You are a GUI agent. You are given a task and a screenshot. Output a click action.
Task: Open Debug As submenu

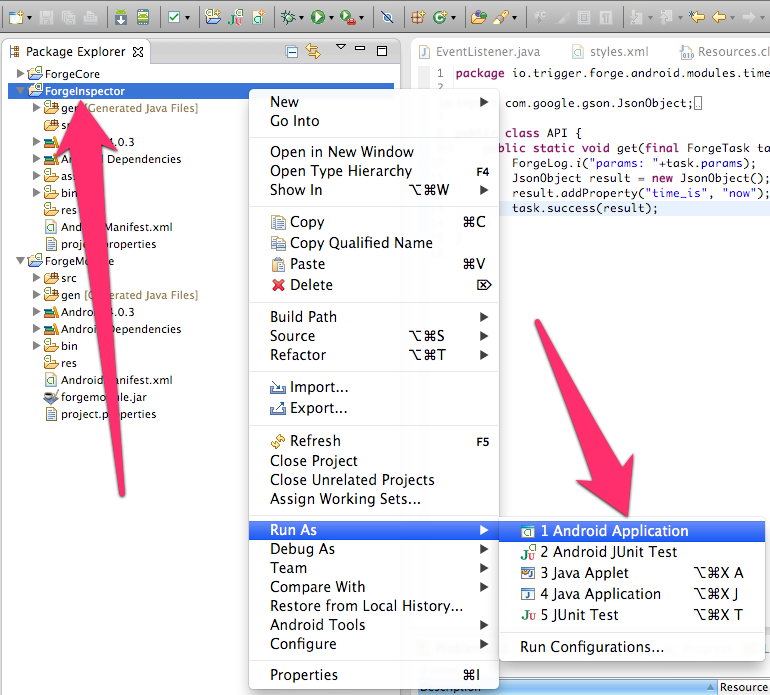click(374, 549)
